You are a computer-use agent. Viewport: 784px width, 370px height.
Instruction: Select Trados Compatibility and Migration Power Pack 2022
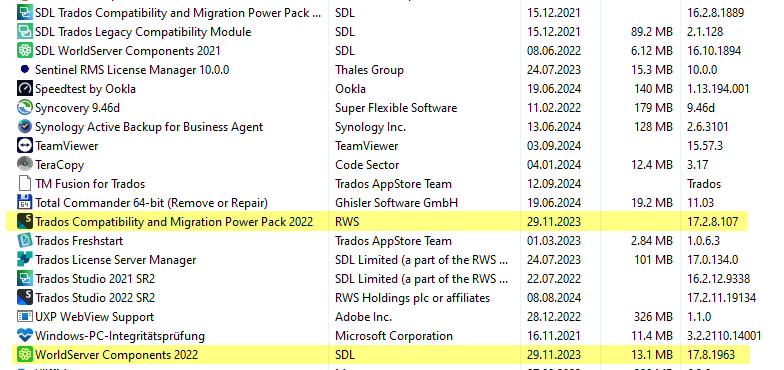click(174, 222)
